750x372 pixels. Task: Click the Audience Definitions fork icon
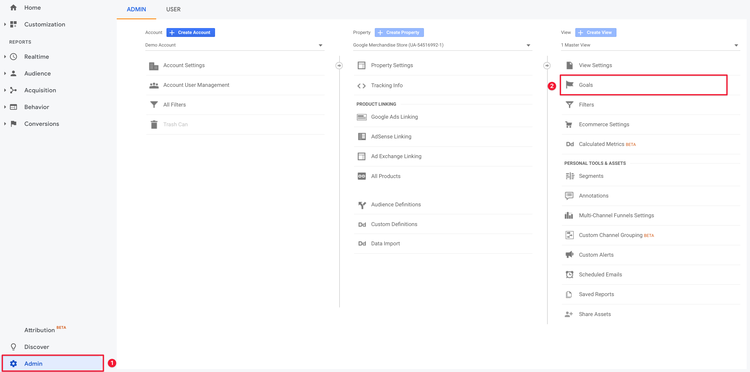click(x=362, y=205)
